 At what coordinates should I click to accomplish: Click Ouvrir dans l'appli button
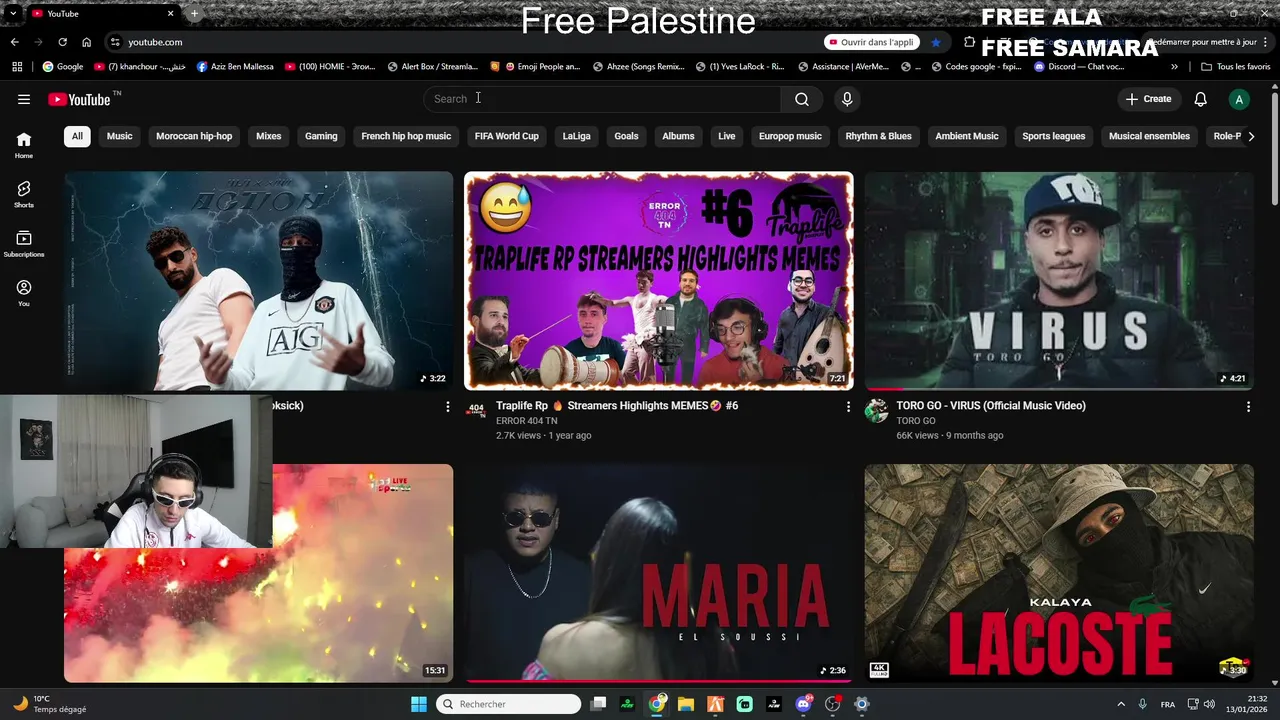(871, 42)
